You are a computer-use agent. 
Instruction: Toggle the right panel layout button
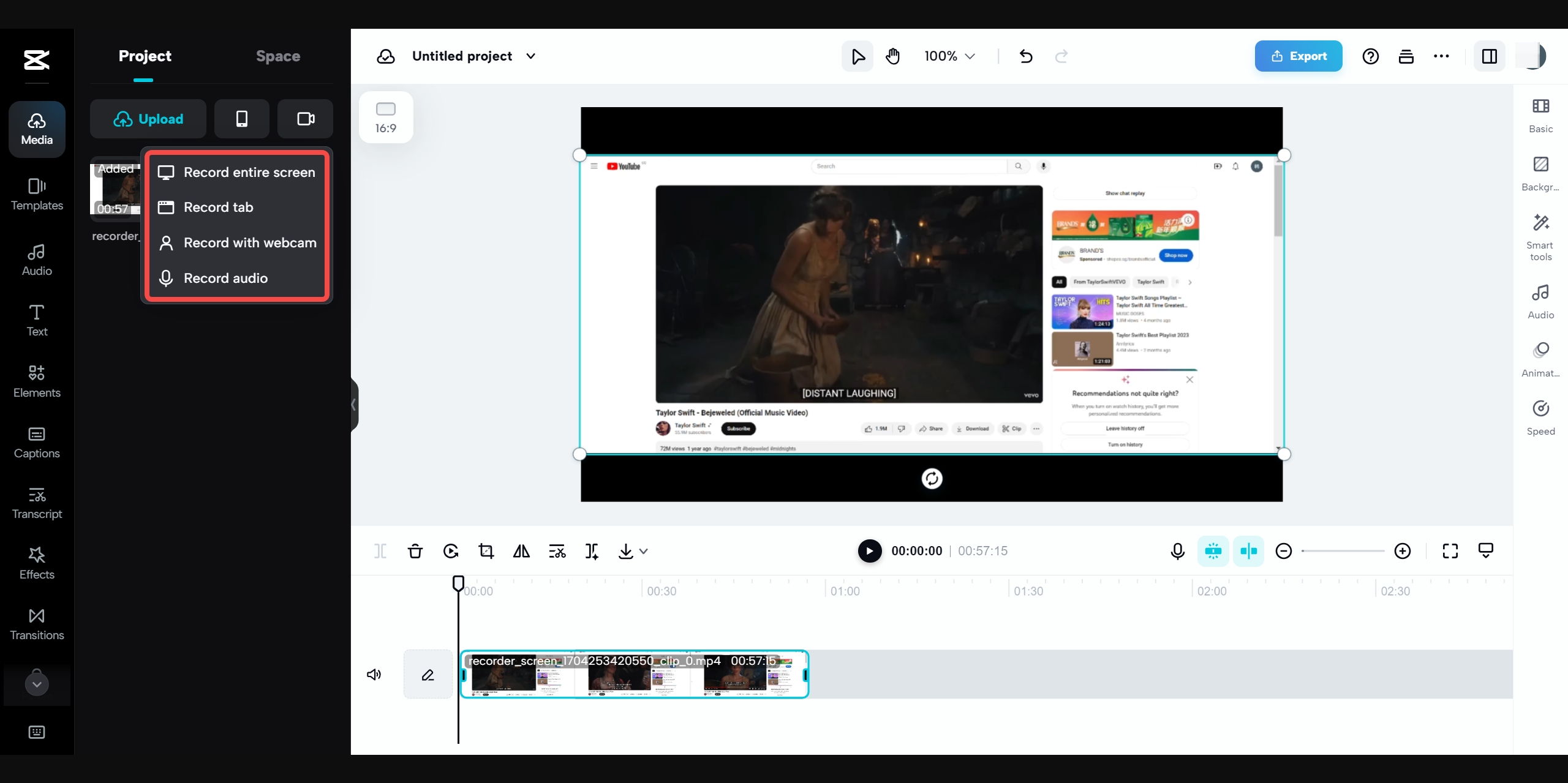coord(1490,56)
